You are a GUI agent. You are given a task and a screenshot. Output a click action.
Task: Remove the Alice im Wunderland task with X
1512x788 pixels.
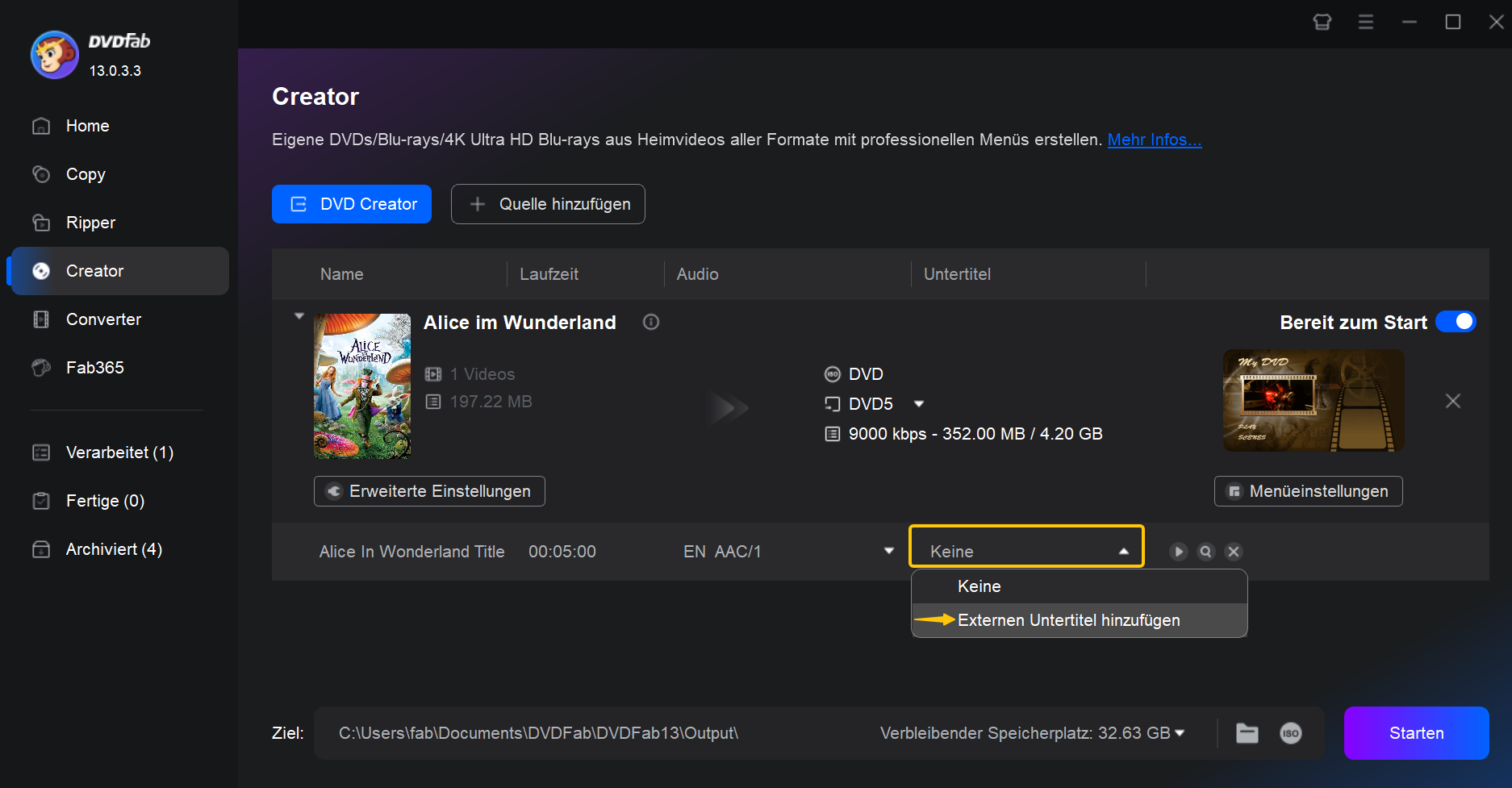pyautogui.click(x=1453, y=401)
